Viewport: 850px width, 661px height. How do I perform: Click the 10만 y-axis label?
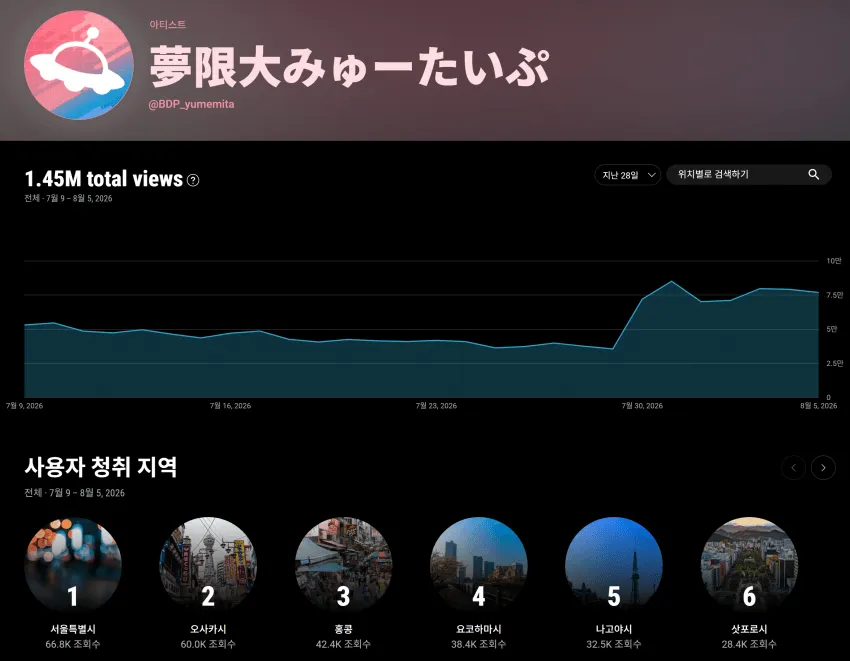point(834,261)
